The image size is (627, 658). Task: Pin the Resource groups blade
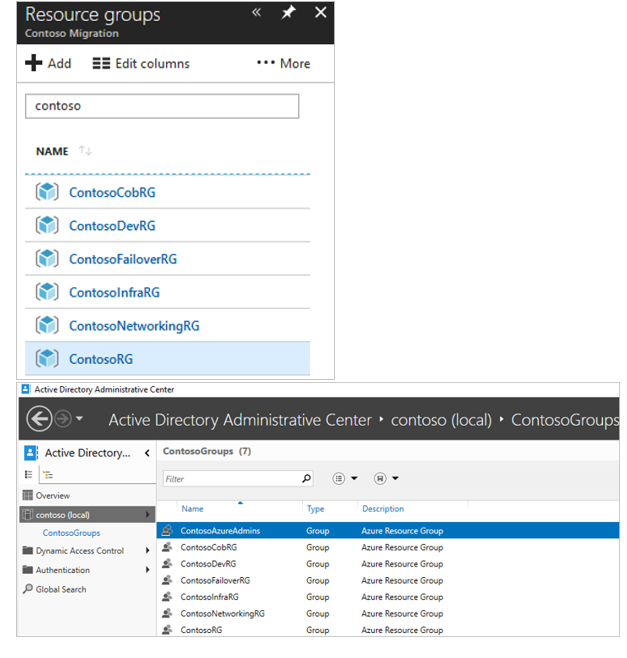pos(288,13)
